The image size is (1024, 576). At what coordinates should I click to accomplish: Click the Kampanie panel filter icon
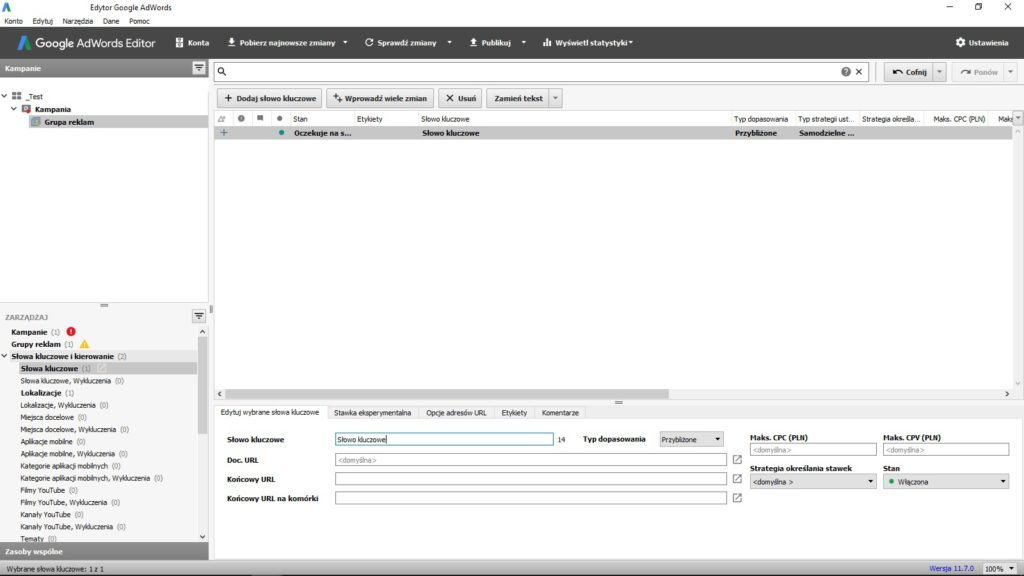[199, 68]
